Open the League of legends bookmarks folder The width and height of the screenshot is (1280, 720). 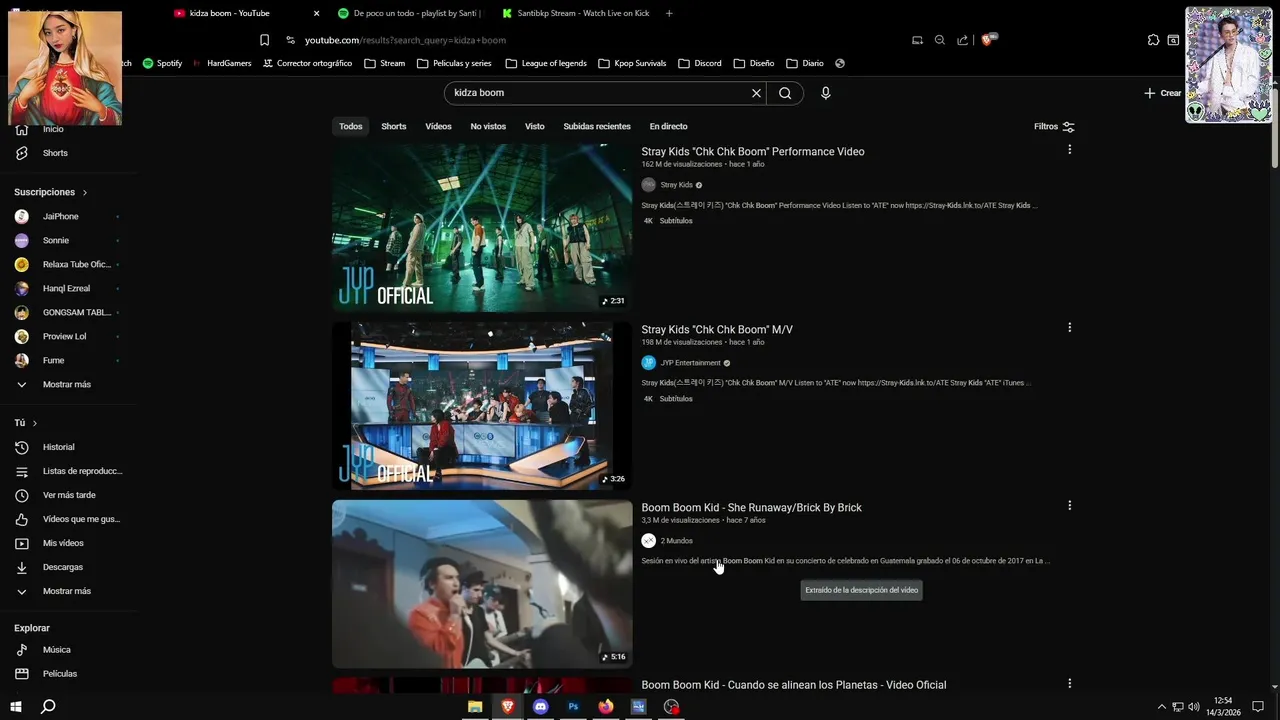point(546,63)
